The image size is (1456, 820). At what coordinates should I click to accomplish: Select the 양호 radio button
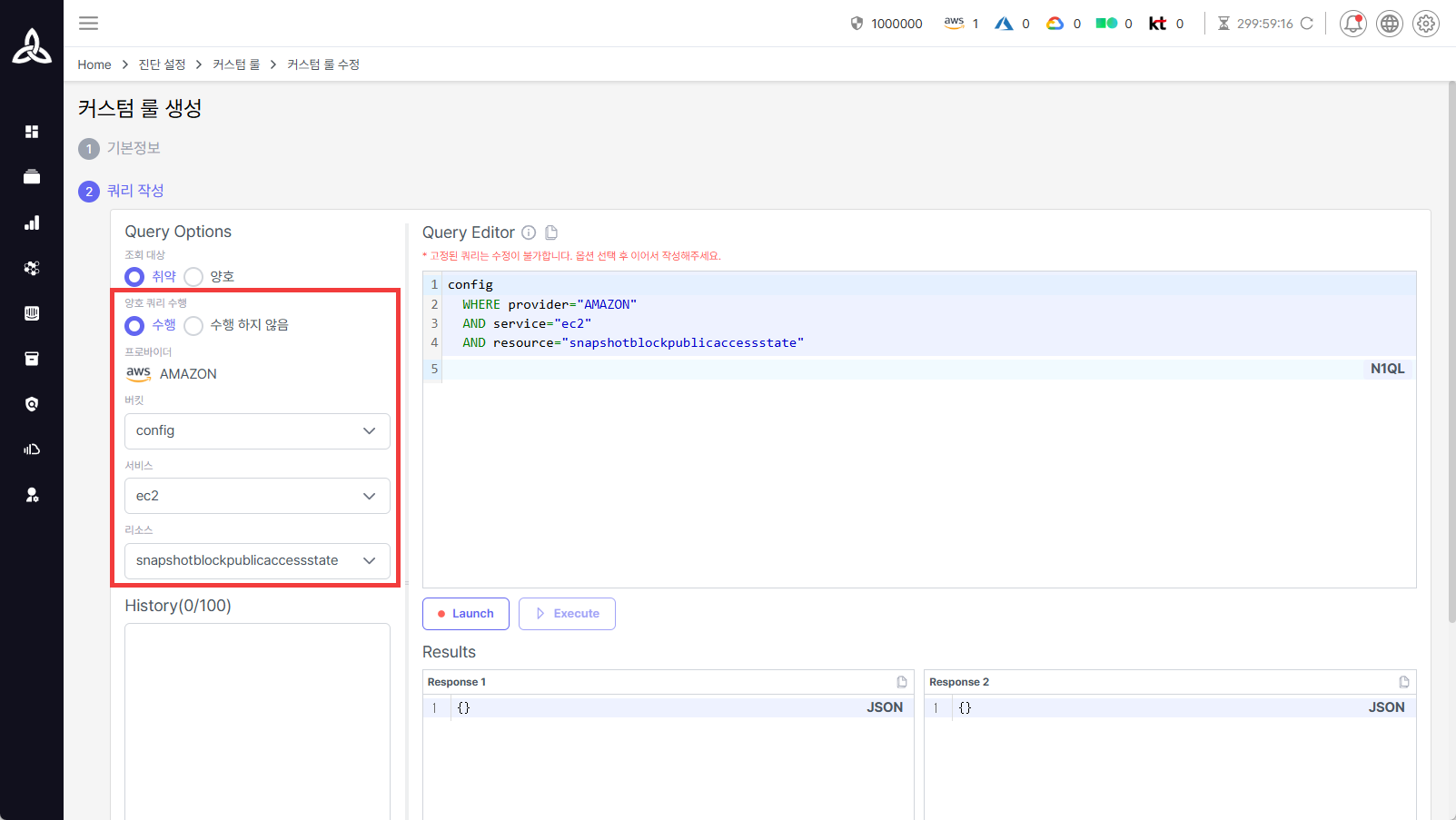(x=193, y=277)
